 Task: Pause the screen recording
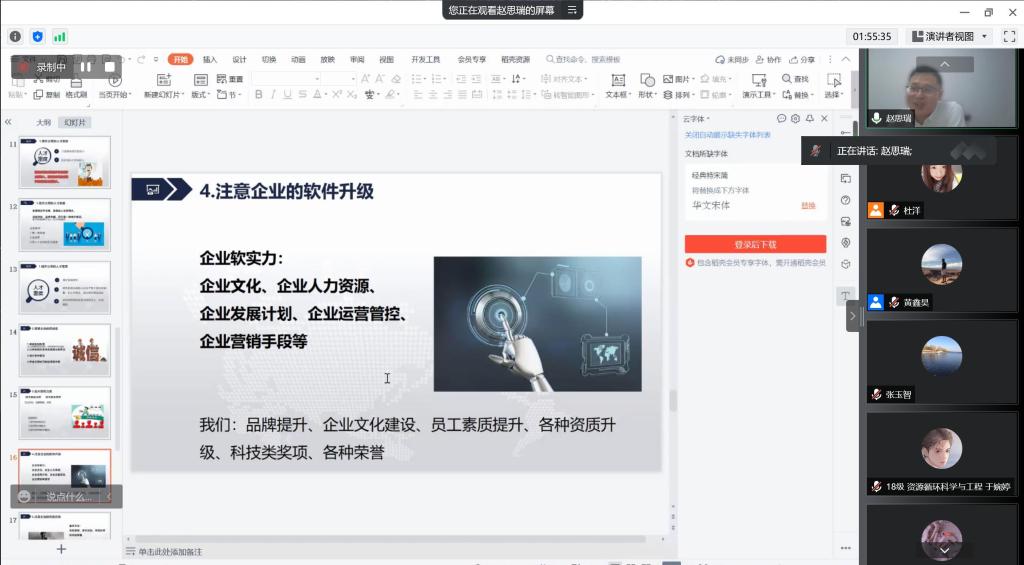pos(87,67)
